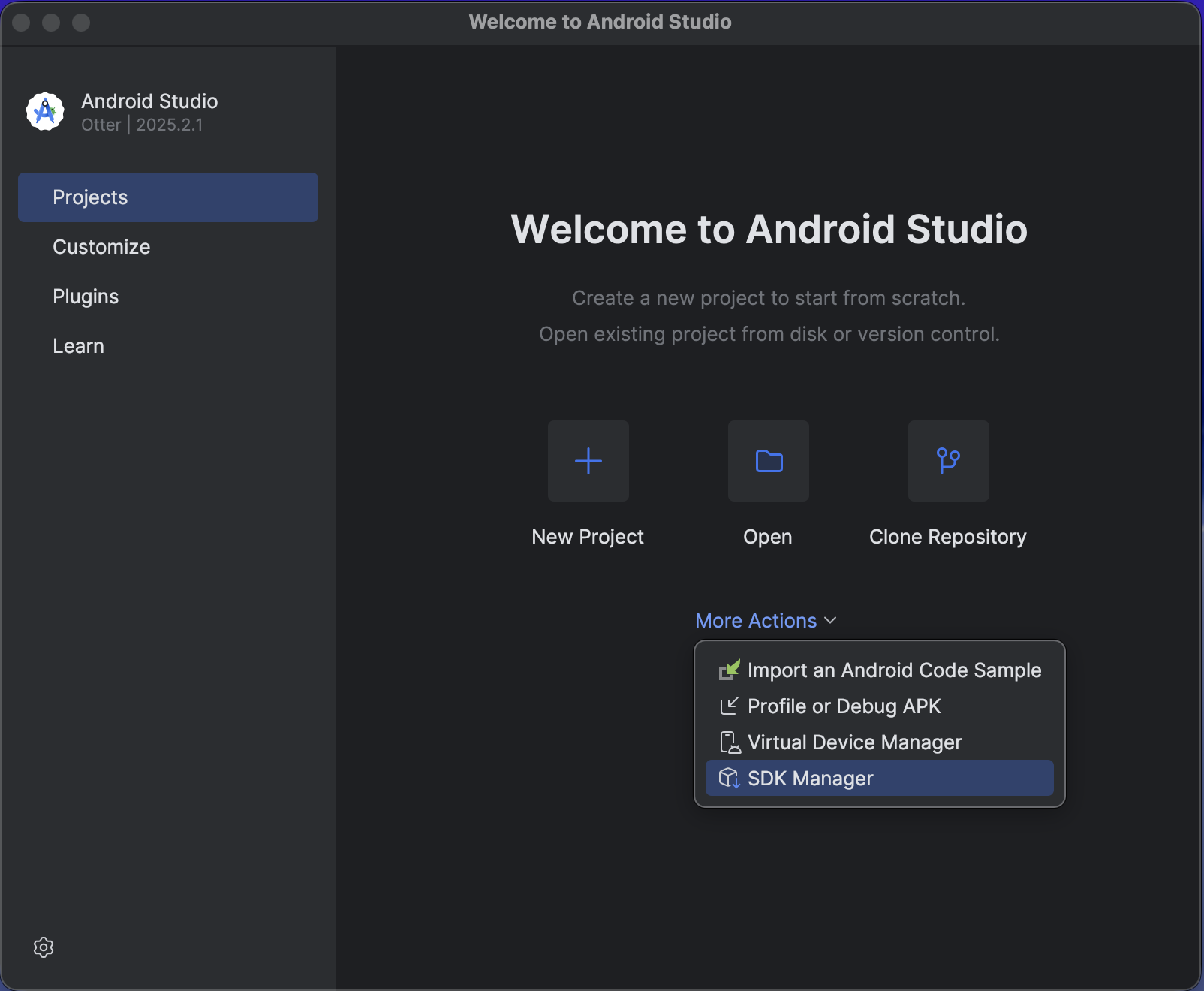Choose Import an Android Code Sample
The image size is (1204, 991).
880,670
